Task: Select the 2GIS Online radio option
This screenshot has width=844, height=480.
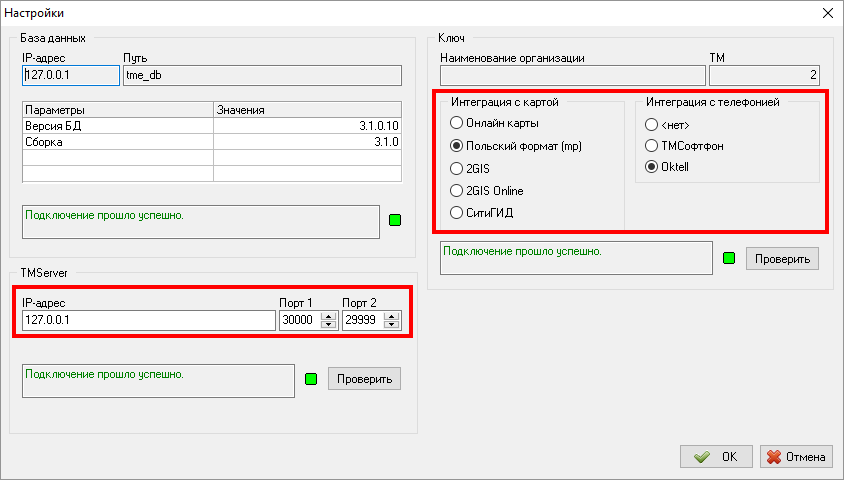Action: [x=457, y=190]
